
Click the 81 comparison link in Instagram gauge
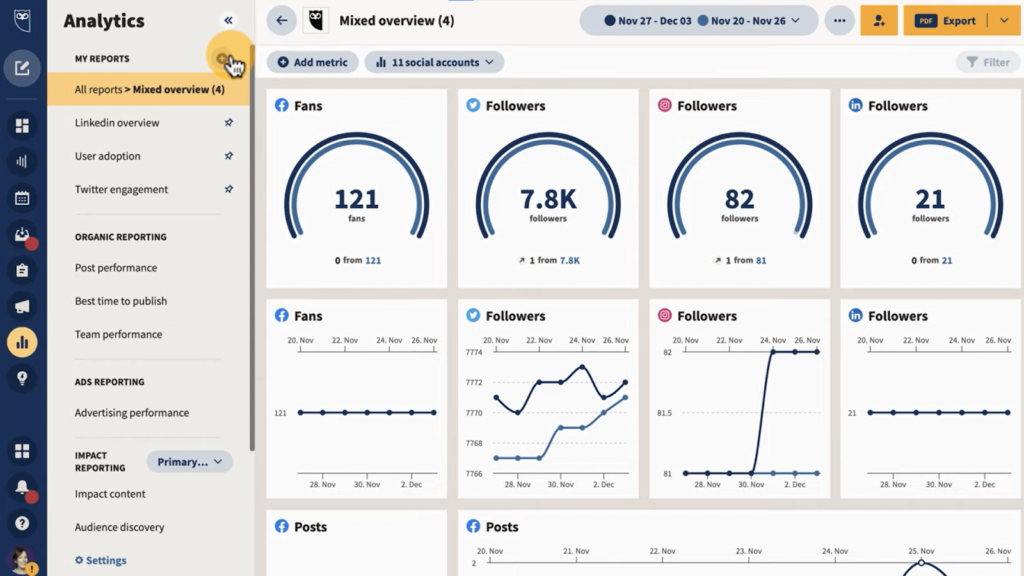761,261
